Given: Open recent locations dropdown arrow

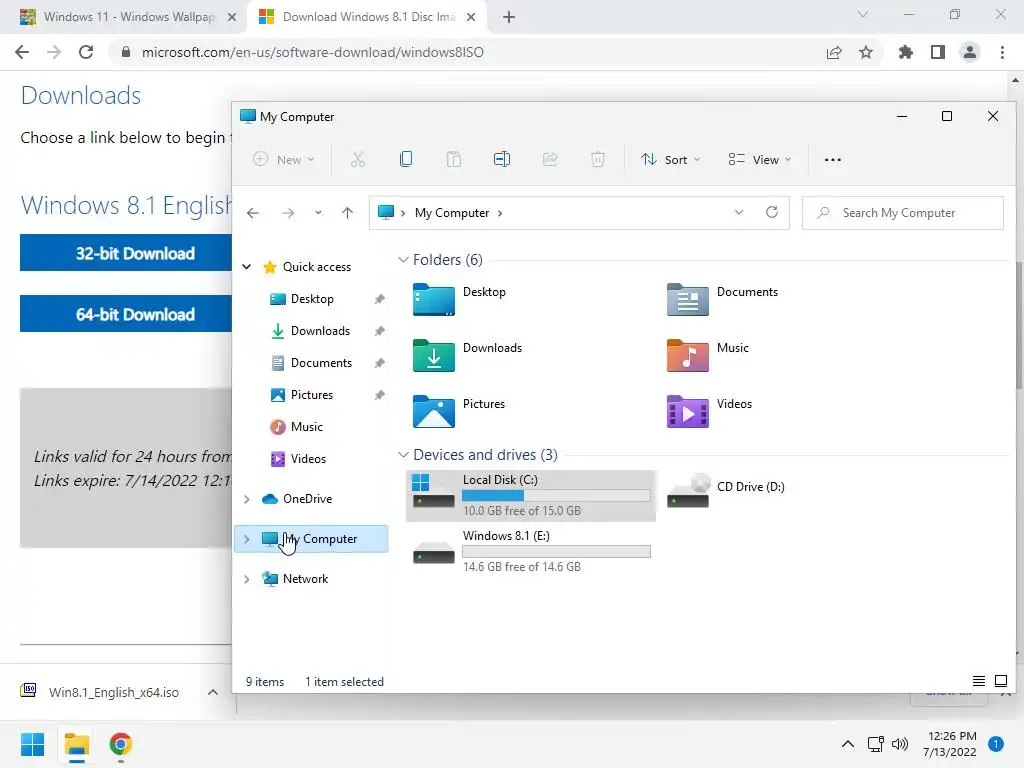Looking at the screenshot, I should tap(318, 213).
